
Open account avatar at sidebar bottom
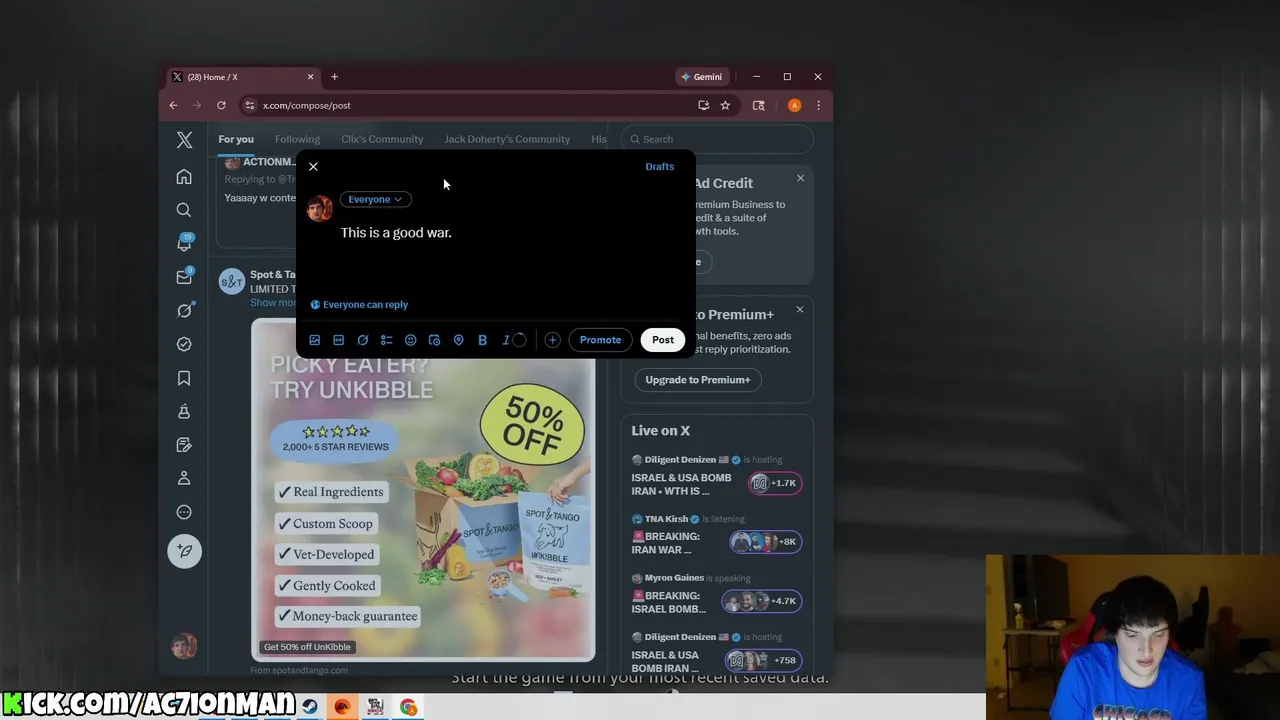pyautogui.click(x=184, y=646)
